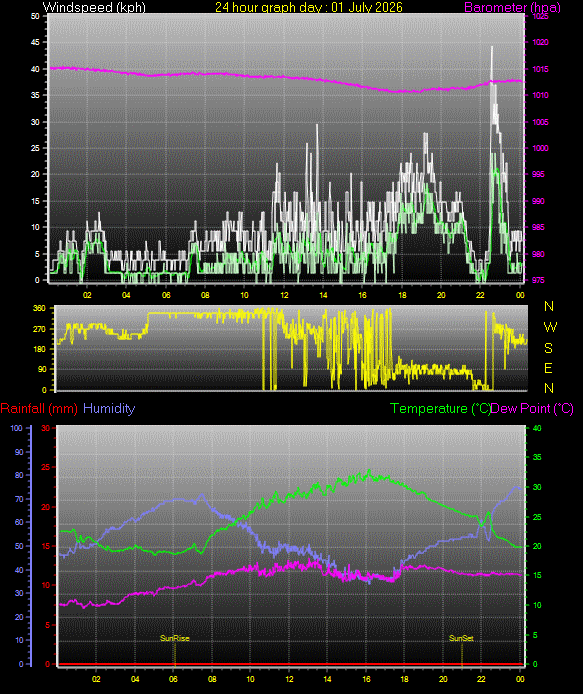Click the 360 value on the wind direction axis
Viewport: 583px width, 694px height.
click(x=39, y=308)
